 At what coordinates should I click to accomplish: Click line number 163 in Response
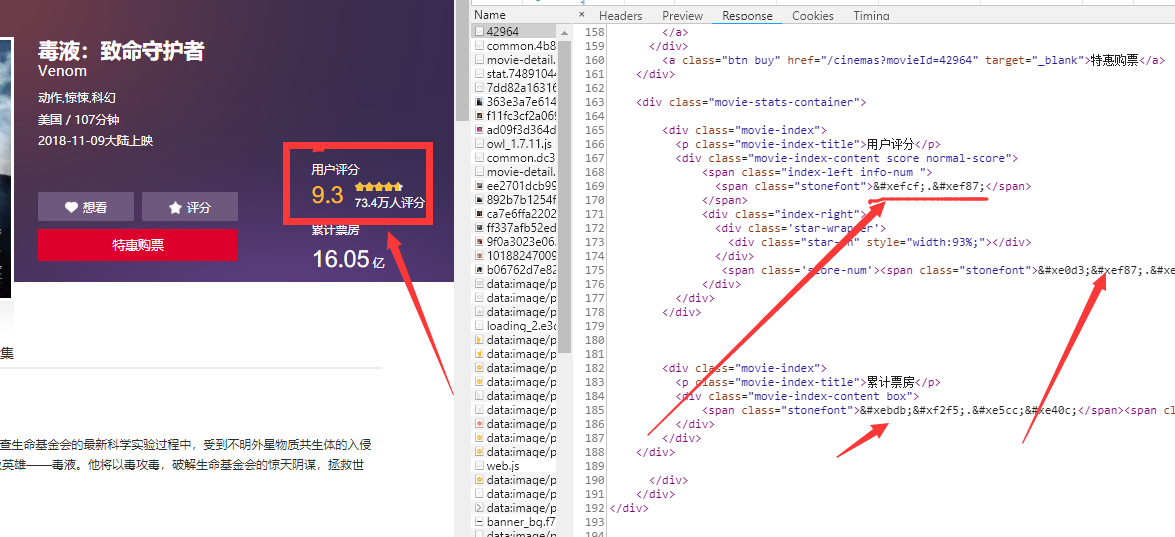(x=593, y=102)
